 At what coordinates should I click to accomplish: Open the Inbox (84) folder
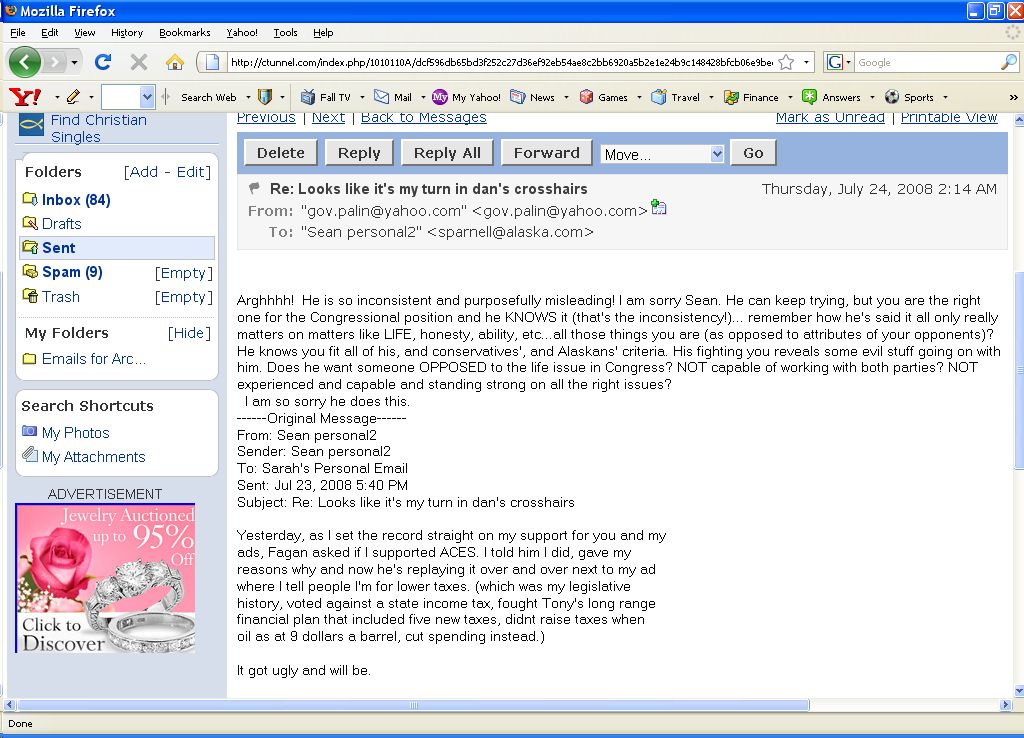[75, 200]
